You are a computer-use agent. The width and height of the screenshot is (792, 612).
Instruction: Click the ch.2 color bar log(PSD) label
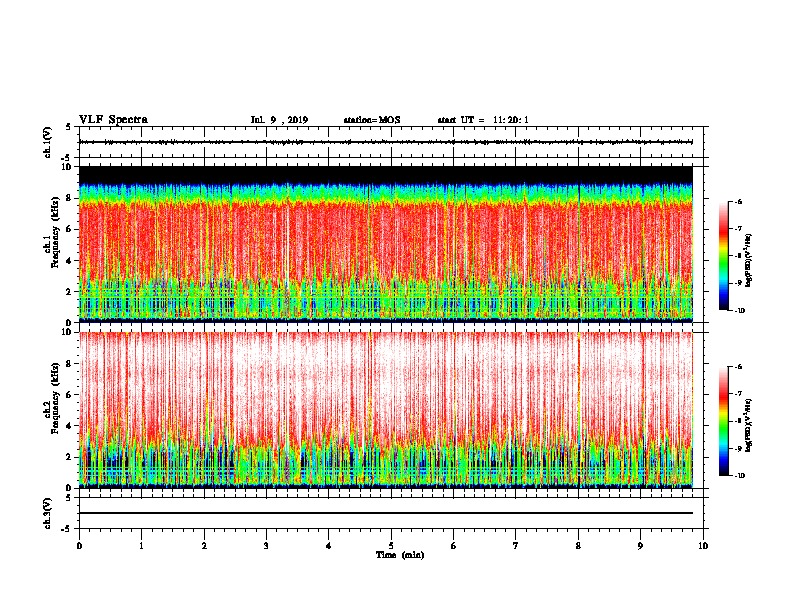[749, 425]
